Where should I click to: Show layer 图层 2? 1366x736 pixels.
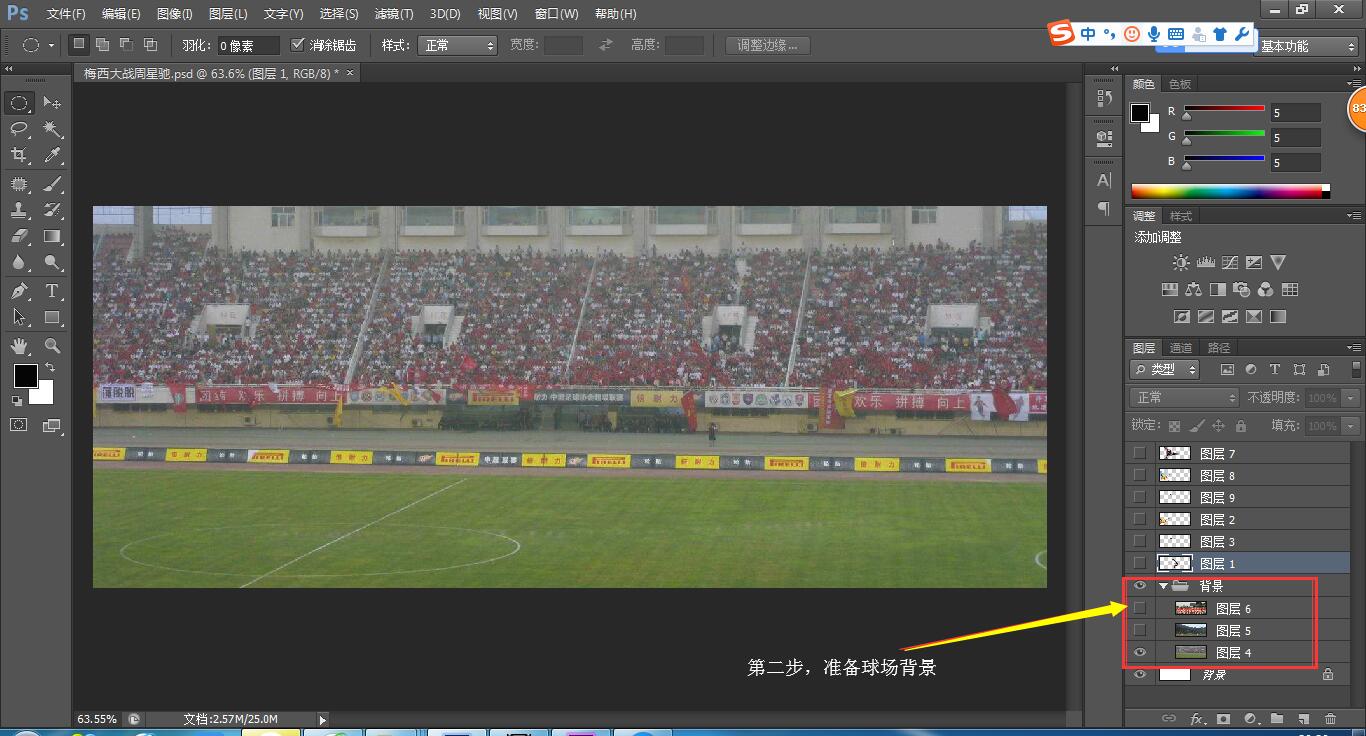coord(1140,519)
